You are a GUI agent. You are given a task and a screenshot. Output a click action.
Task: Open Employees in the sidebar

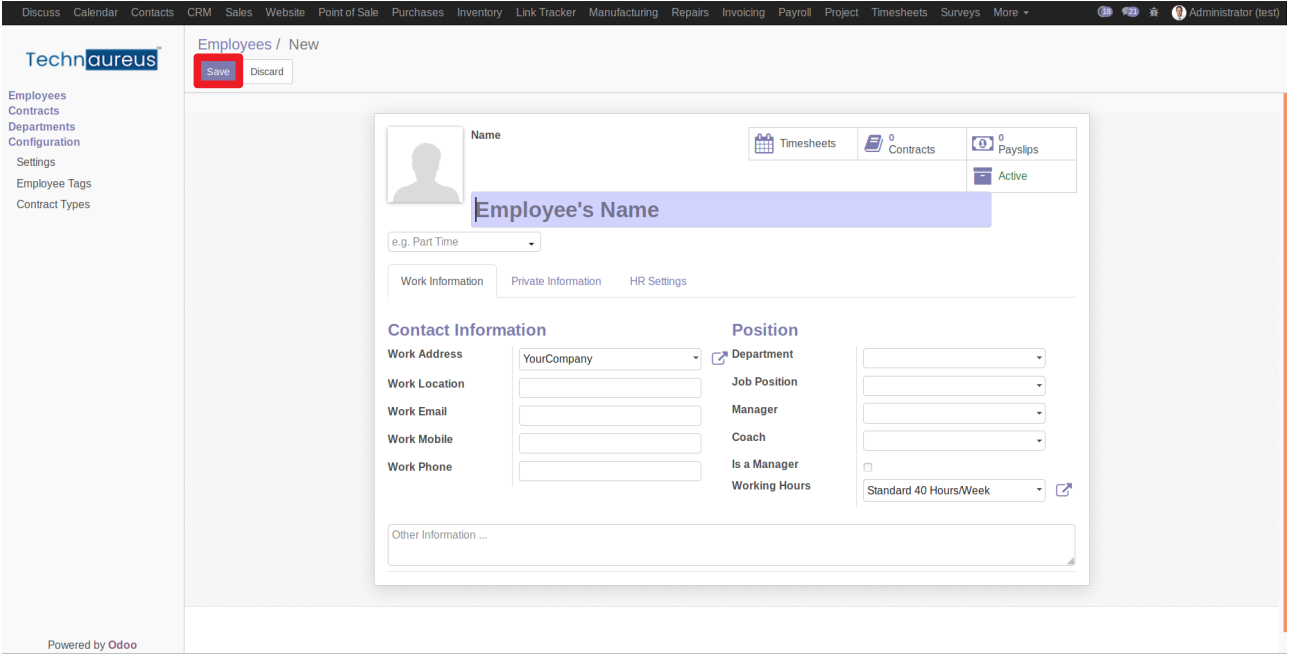[37, 96]
